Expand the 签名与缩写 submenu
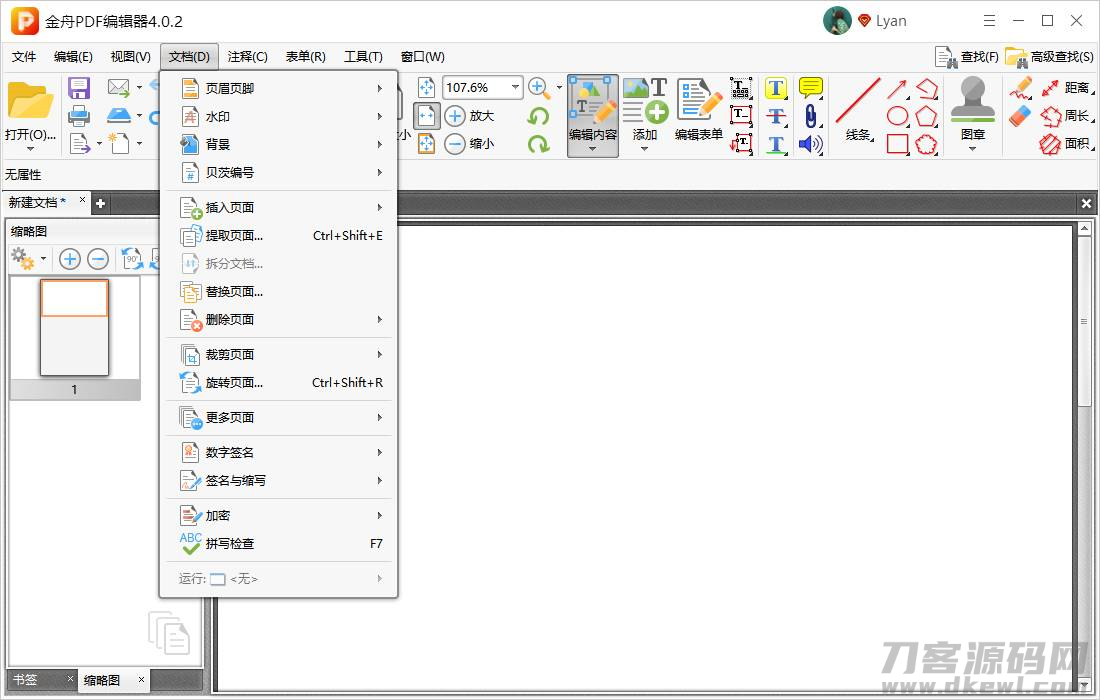1100x700 pixels. [x=279, y=481]
